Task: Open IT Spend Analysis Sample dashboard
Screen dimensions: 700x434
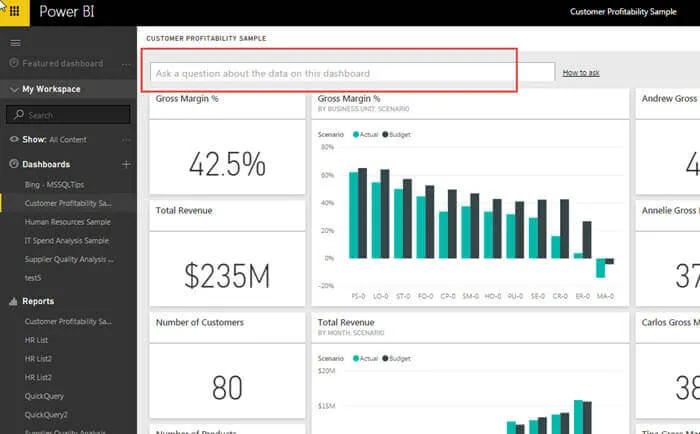Action: (x=67, y=241)
